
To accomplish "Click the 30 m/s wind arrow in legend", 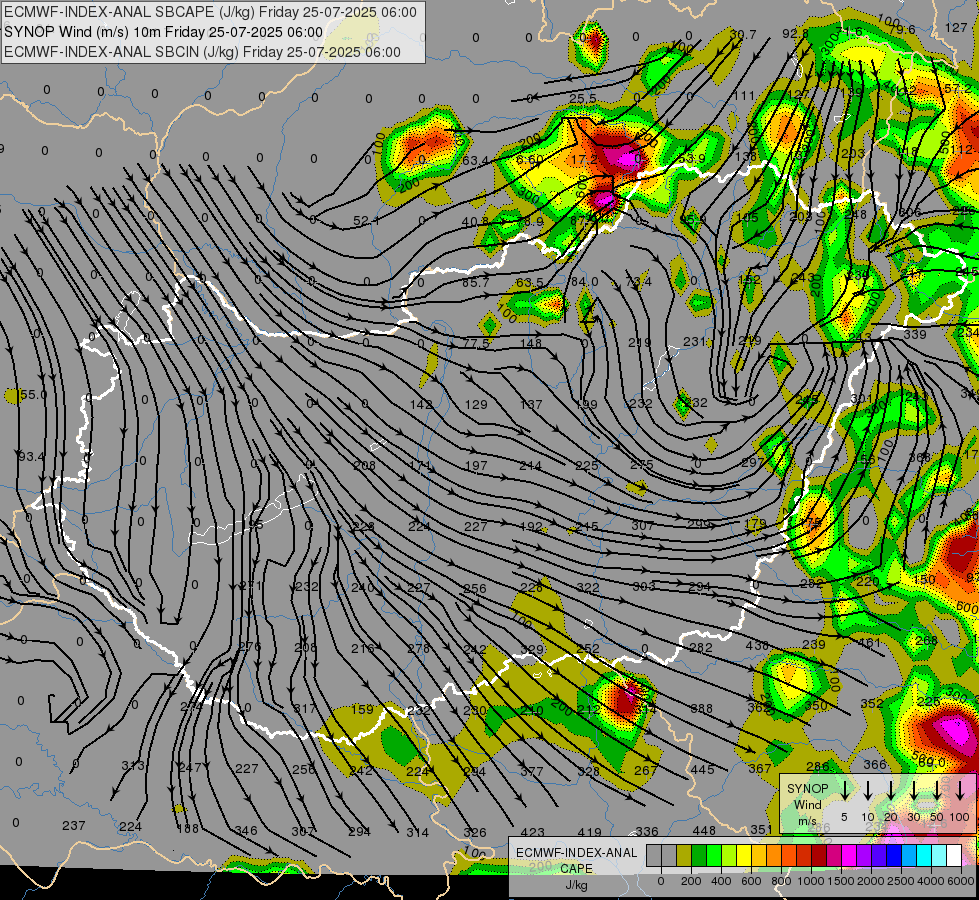I will pyautogui.click(x=914, y=790).
